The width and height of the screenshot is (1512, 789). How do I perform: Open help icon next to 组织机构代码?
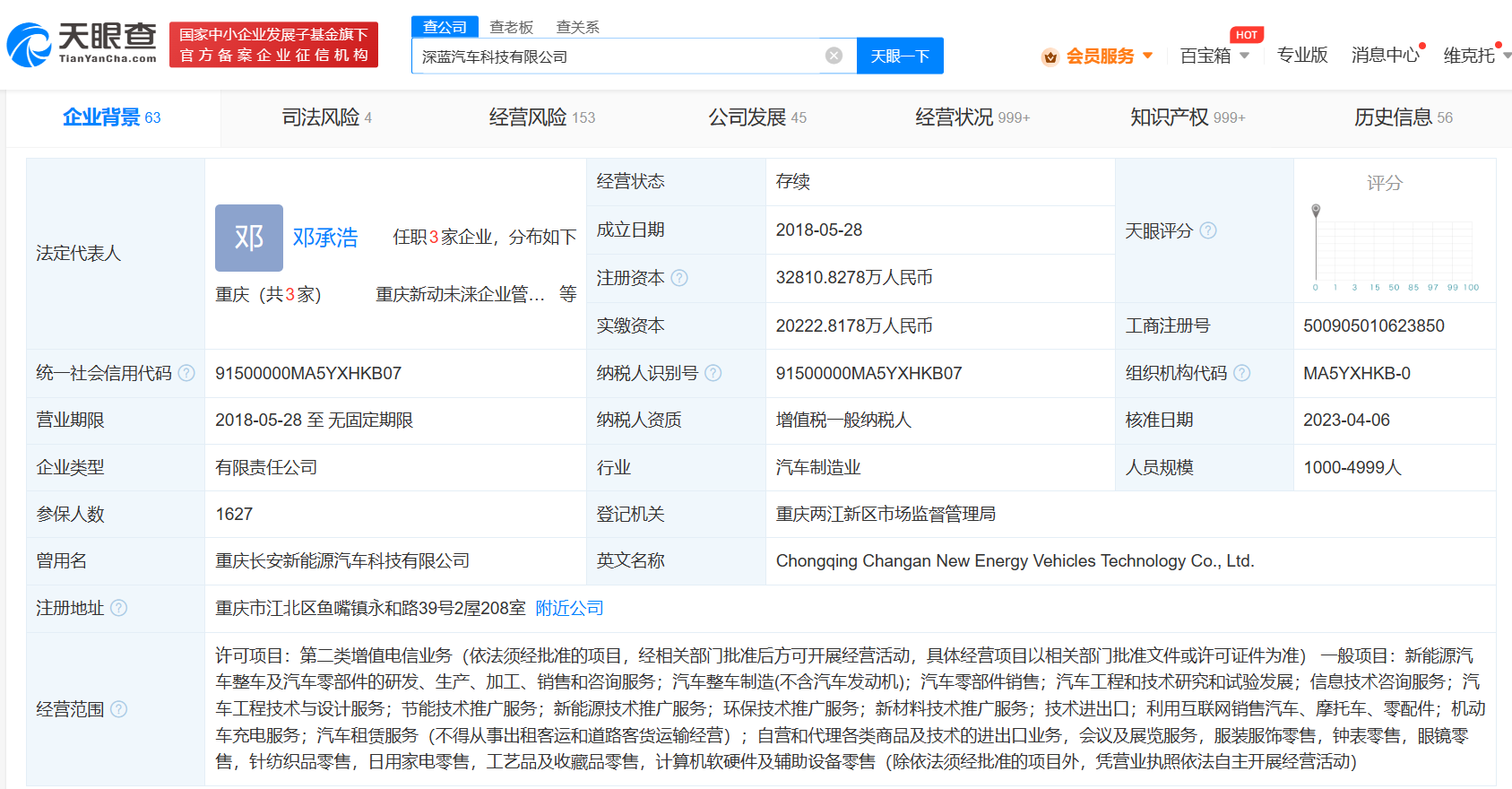coord(1241,373)
